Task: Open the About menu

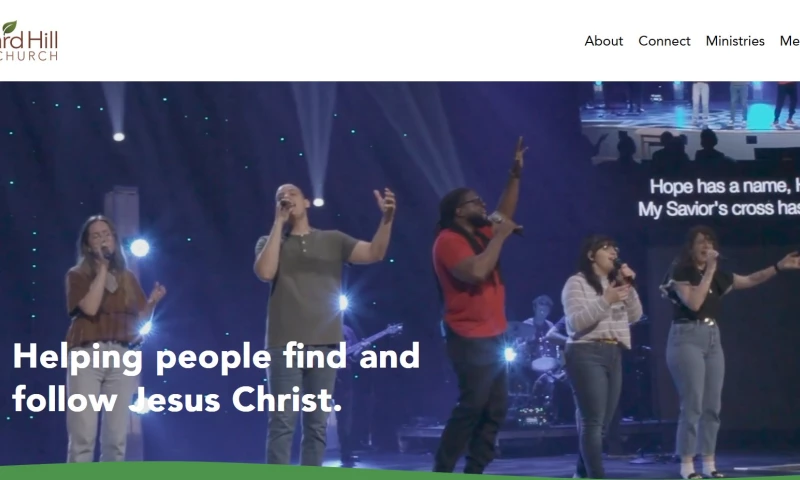Action: [604, 41]
